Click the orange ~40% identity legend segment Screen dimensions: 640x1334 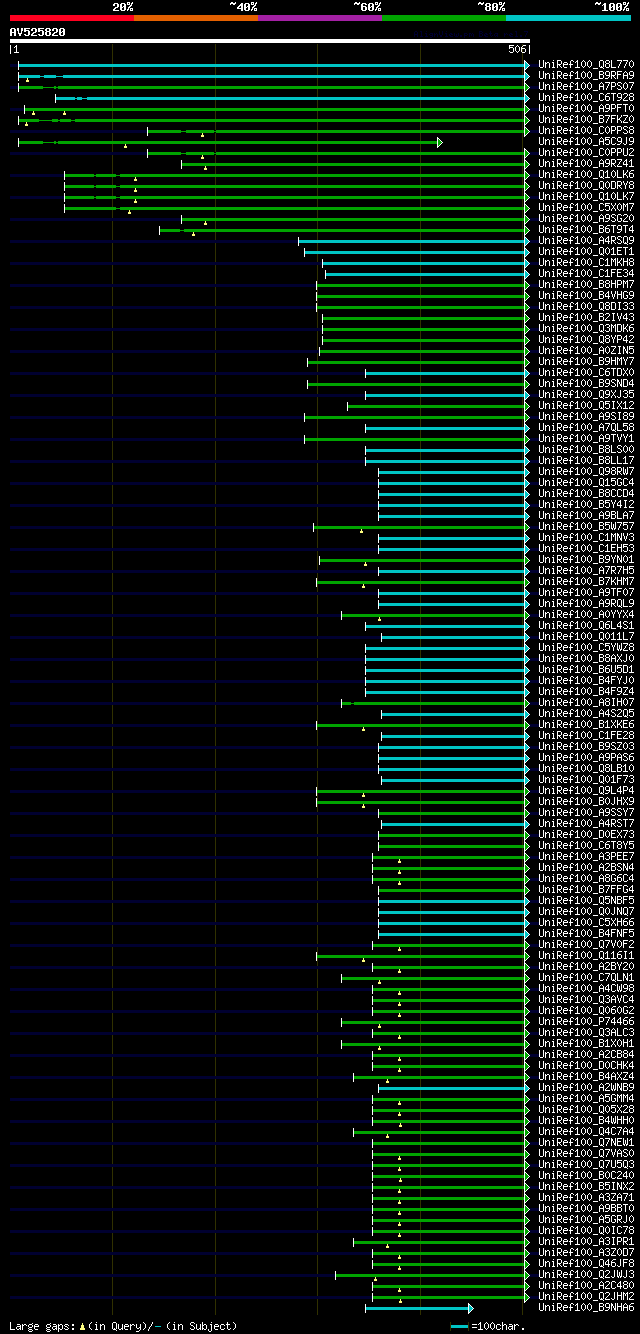(195, 18)
